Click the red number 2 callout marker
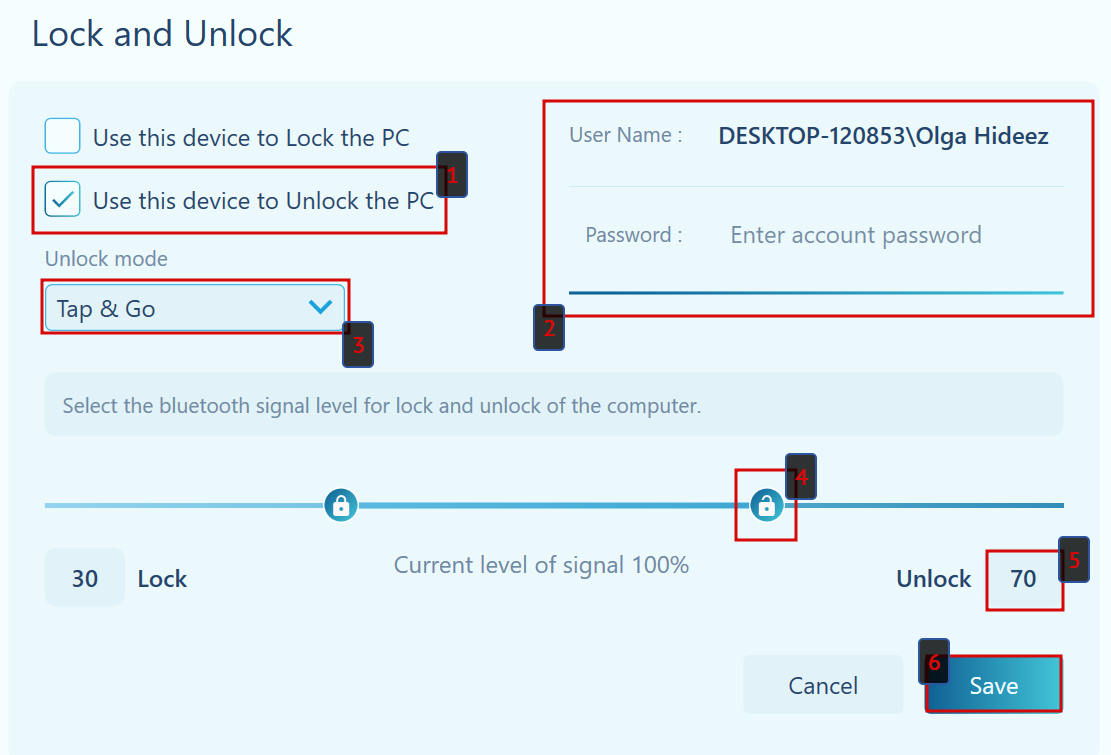This screenshot has height=755, width=1111. click(549, 328)
